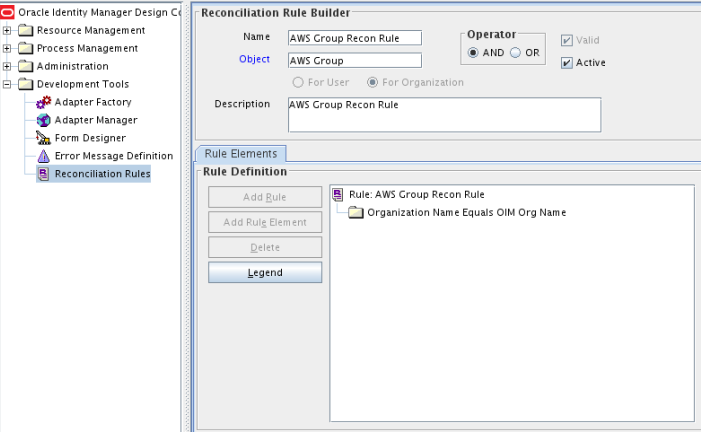Select Administration tree label
Image resolution: width=701 pixels, height=432 pixels.
(72, 66)
